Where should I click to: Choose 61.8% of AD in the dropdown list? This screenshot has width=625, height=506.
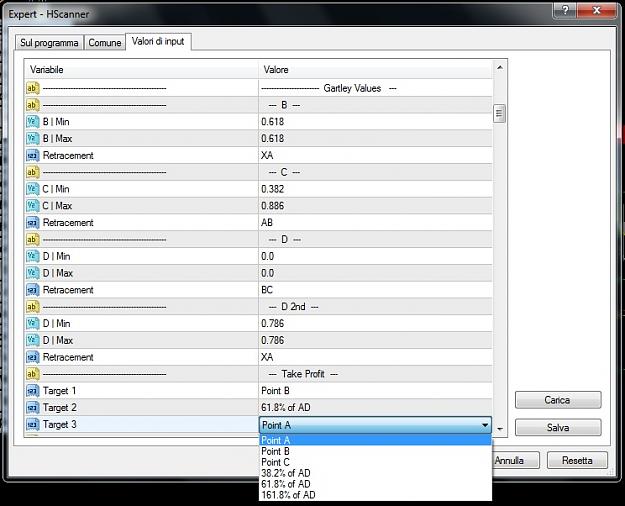click(x=375, y=484)
